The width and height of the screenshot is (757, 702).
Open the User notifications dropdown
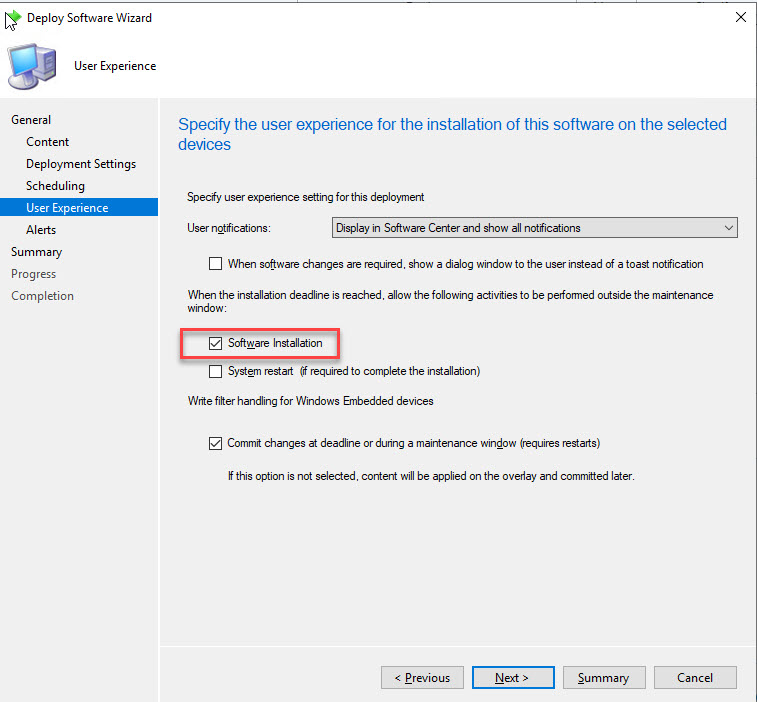click(x=534, y=228)
